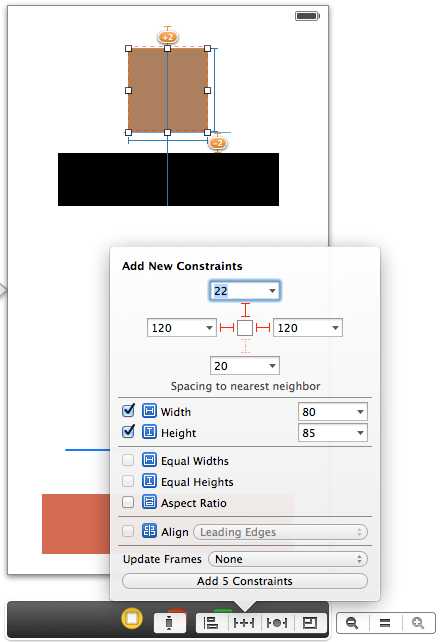Open the Leading Edges alignment popup
The width and height of the screenshot is (440, 642).
[x=280, y=532]
